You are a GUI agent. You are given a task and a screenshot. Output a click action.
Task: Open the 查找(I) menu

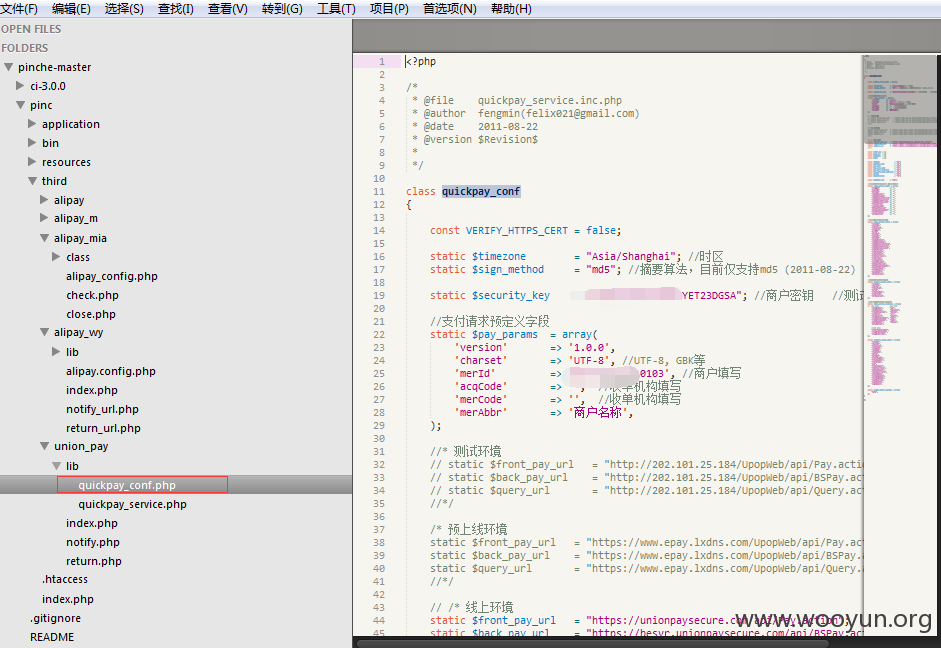coord(176,9)
